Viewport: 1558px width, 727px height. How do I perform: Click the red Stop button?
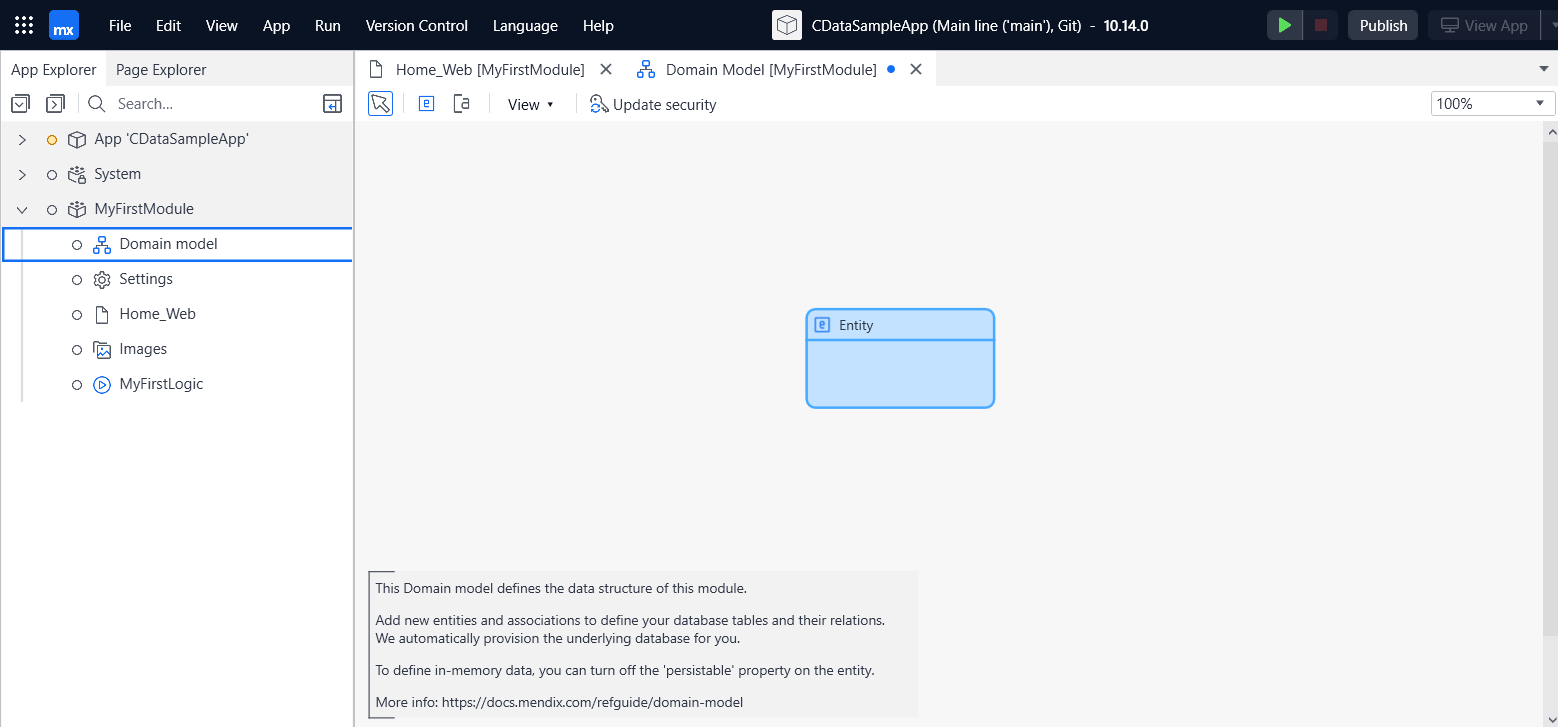(1320, 25)
